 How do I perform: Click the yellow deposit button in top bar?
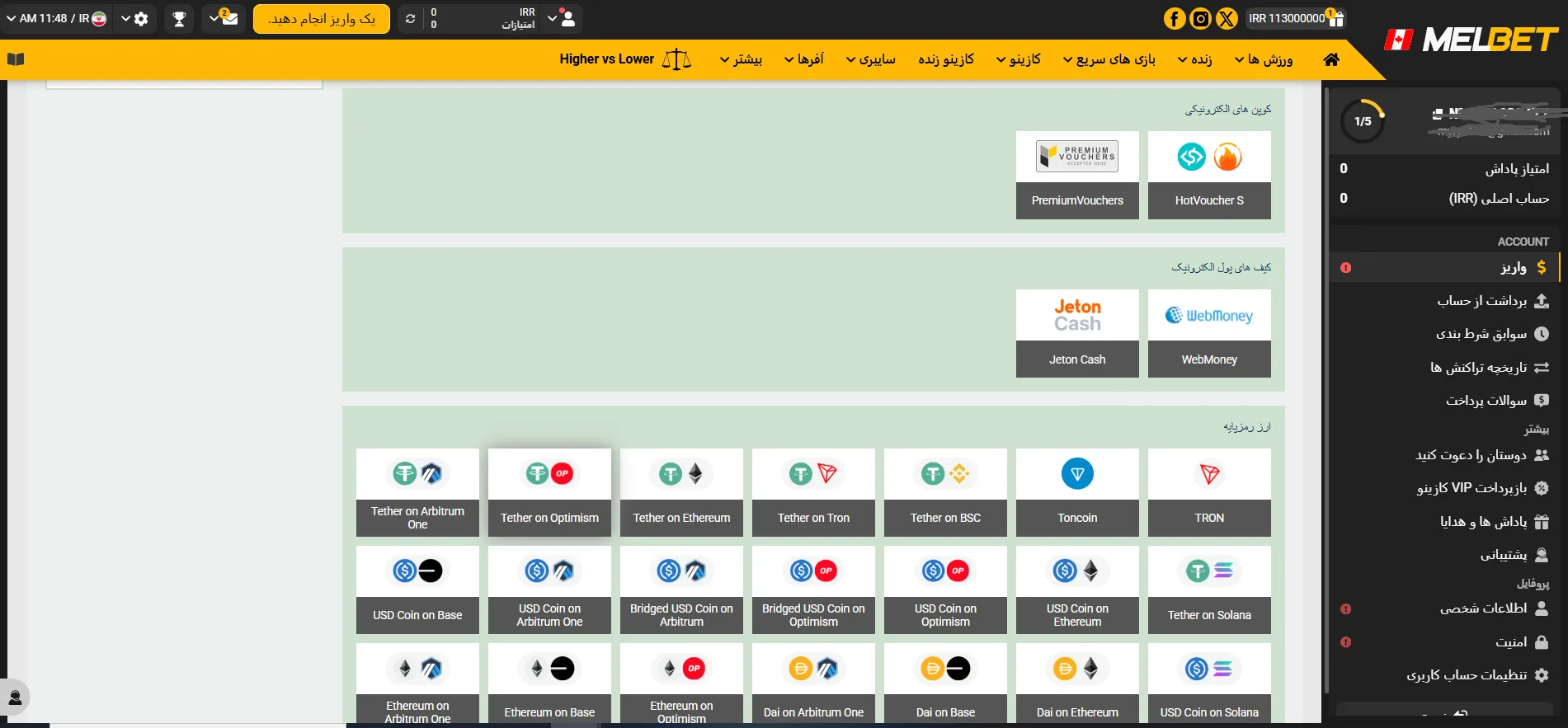[322, 18]
